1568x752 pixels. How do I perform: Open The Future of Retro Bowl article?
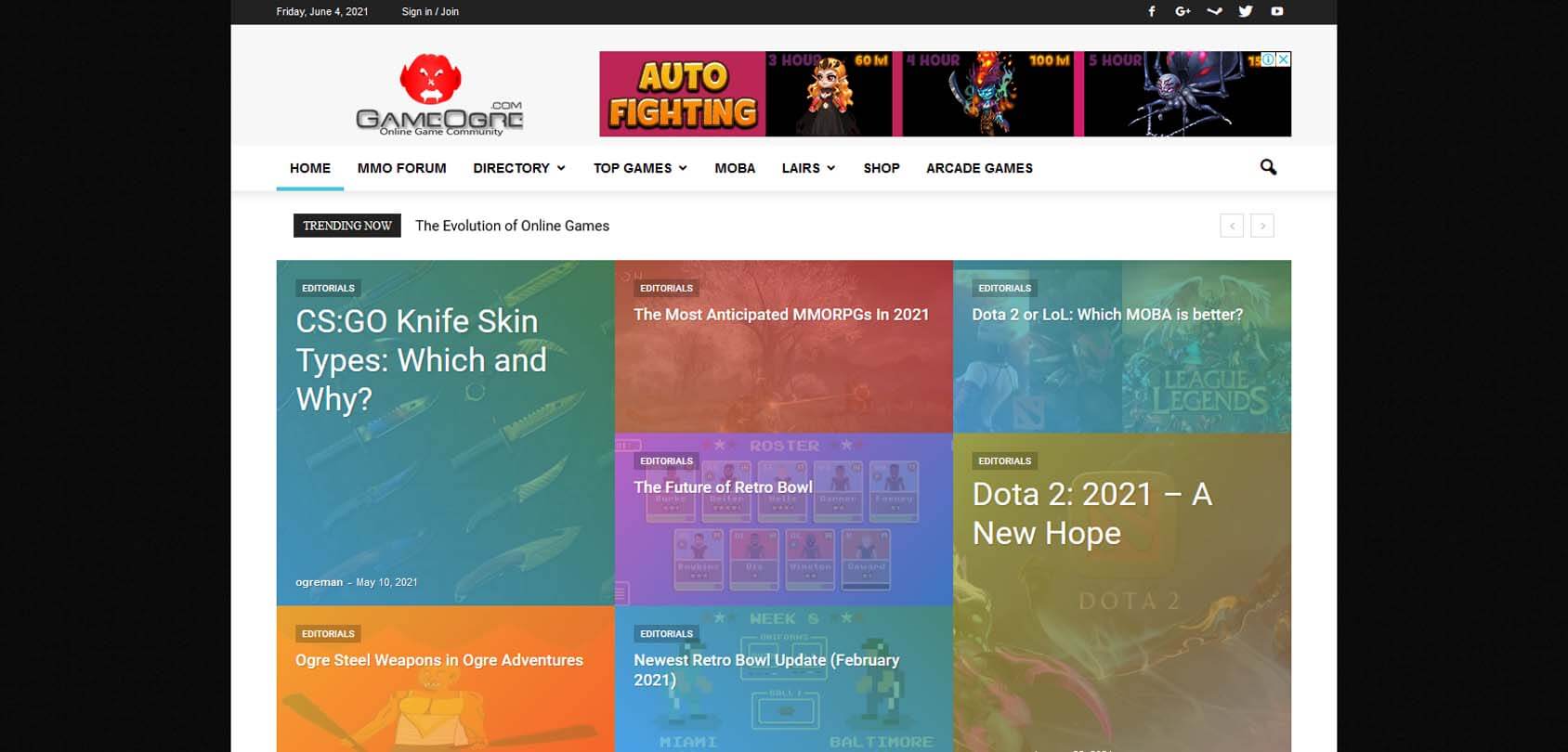tap(723, 487)
